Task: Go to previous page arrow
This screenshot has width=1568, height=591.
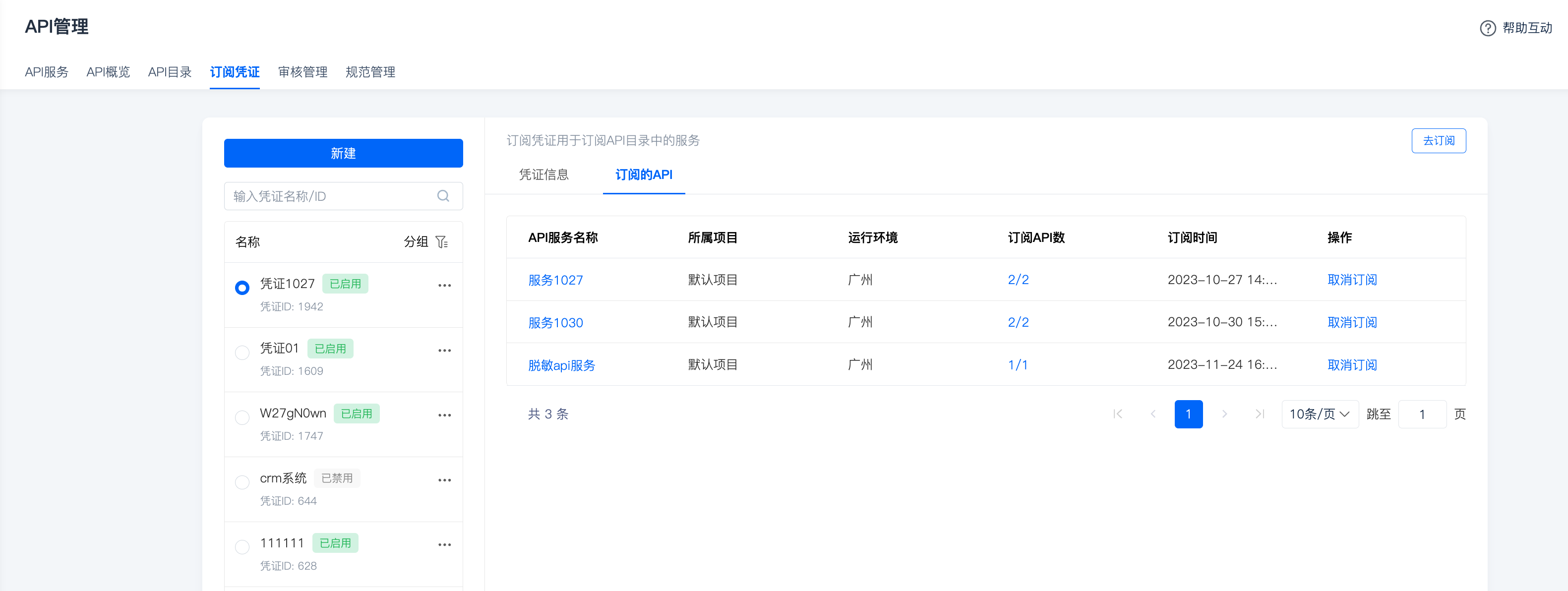Action: [1153, 414]
